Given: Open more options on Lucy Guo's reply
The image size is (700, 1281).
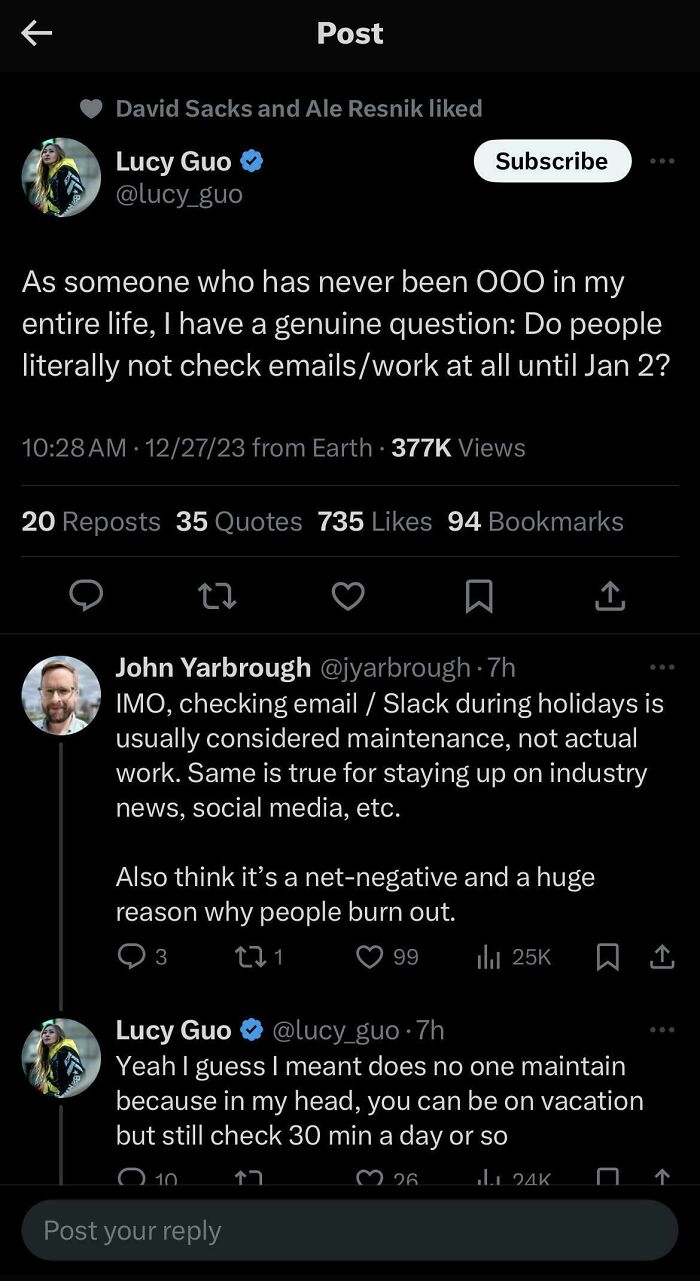Looking at the screenshot, I should click(x=662, y=1029).
